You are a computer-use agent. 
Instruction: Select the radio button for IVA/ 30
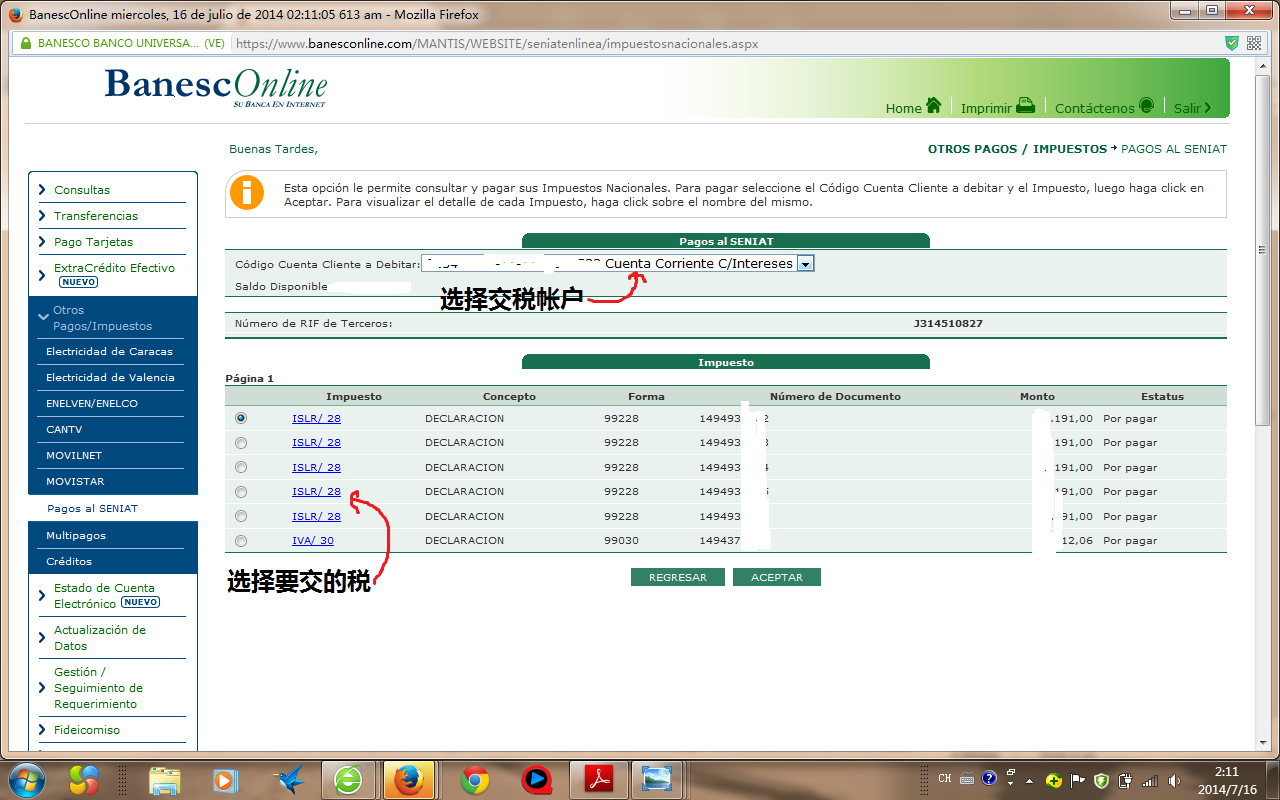pyautogui.click(x=241, y=541)
